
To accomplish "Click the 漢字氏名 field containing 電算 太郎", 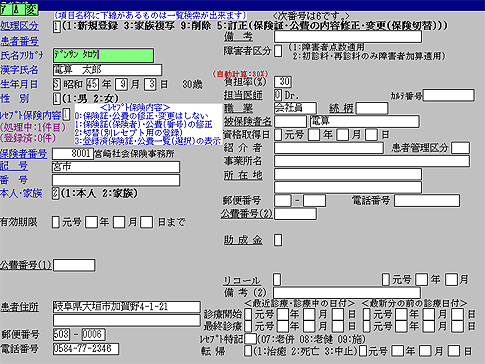I will point(107,70).
